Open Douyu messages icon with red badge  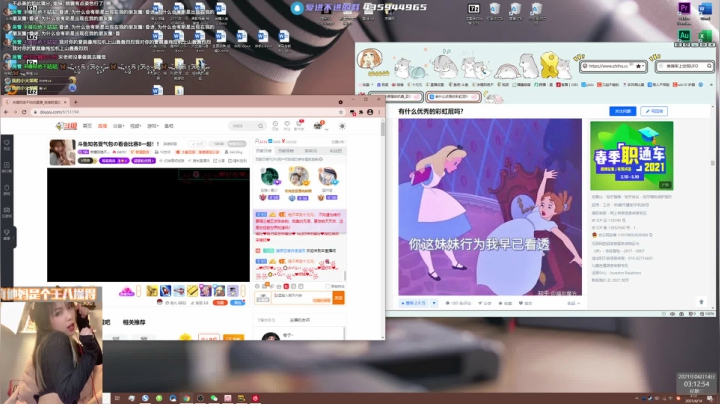[299, 125]
